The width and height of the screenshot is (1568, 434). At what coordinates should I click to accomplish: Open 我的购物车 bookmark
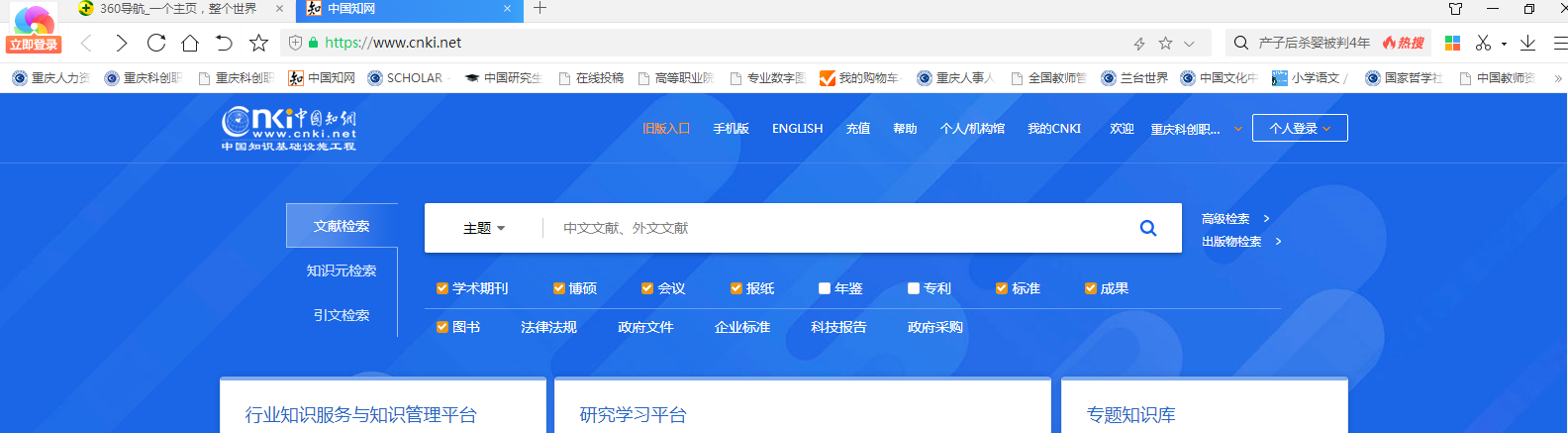tap(859, 78)
